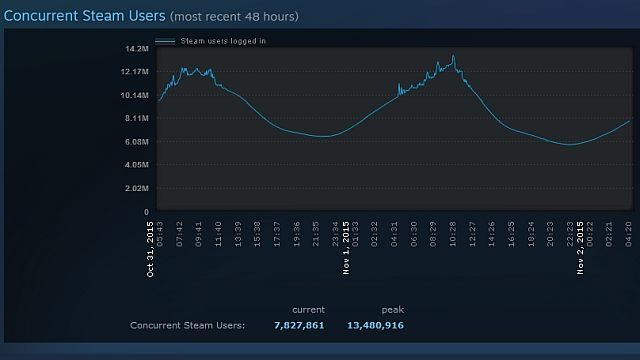The width and height of the screenshot is (640, 360).
Task: Click the 00:22 time label
Action: [590, 234]
